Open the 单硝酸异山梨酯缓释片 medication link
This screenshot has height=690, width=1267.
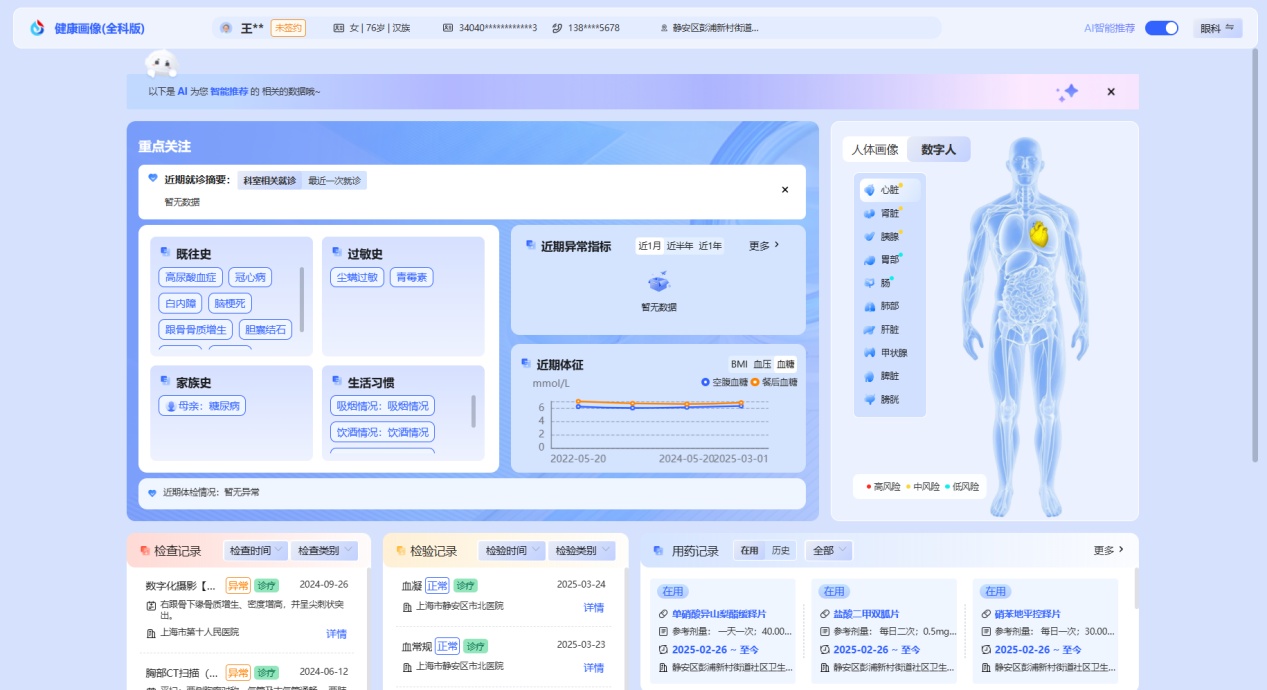coord(719,614)
